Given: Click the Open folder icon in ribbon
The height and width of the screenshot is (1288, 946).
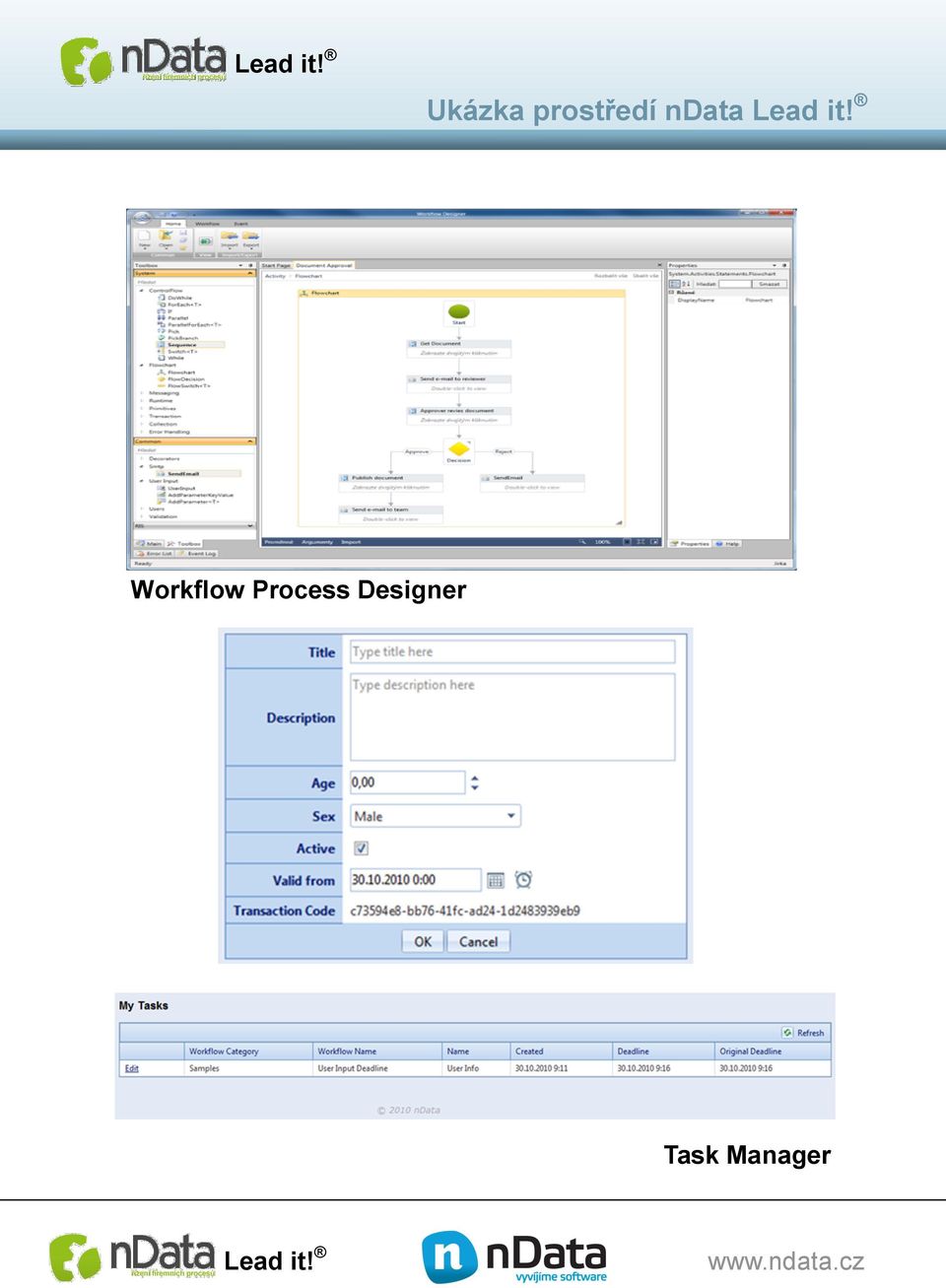Looking at the screenshot, I should 166,237.
